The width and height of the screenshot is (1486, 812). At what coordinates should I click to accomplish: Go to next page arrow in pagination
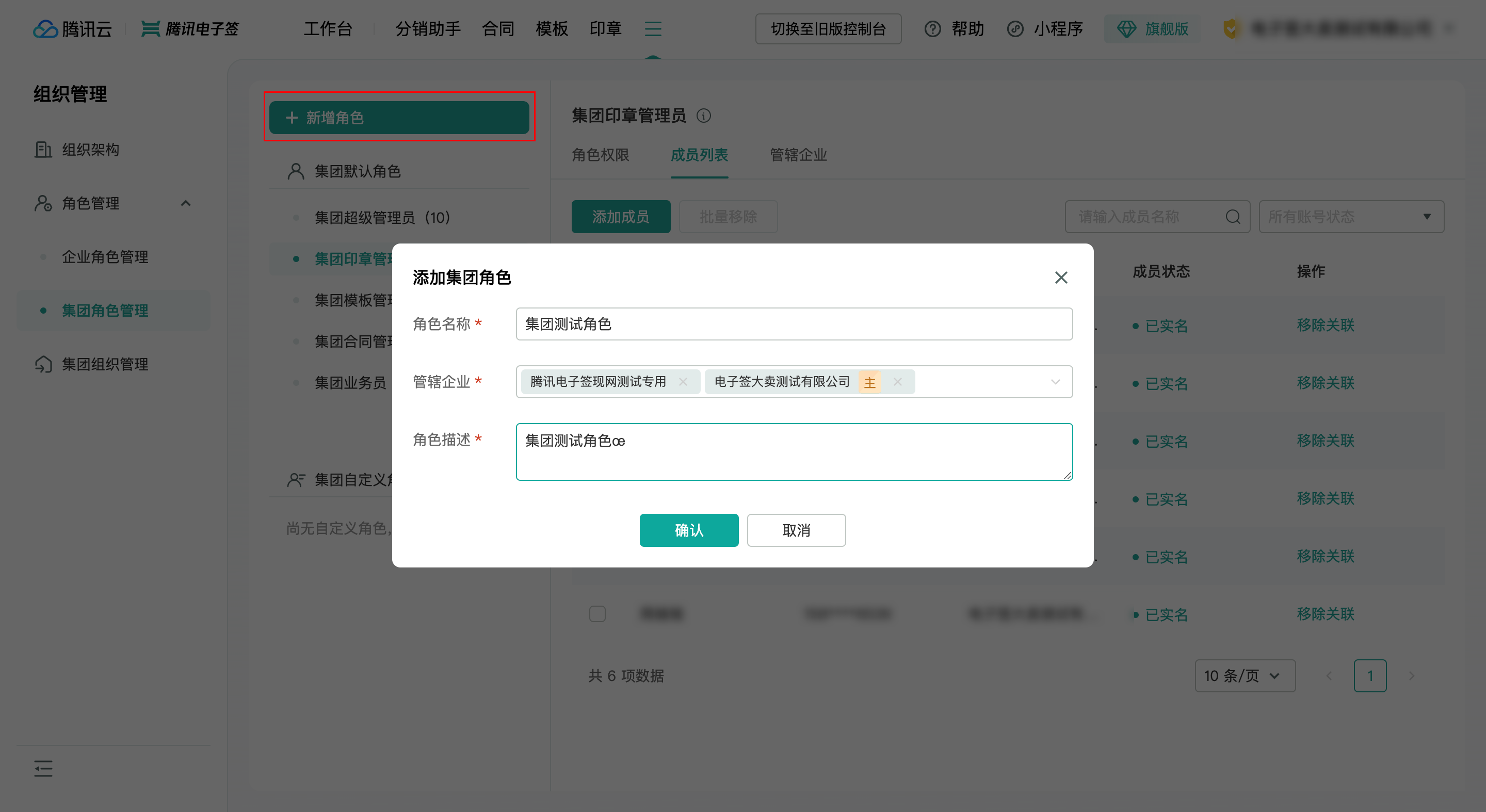point(1412,676)
